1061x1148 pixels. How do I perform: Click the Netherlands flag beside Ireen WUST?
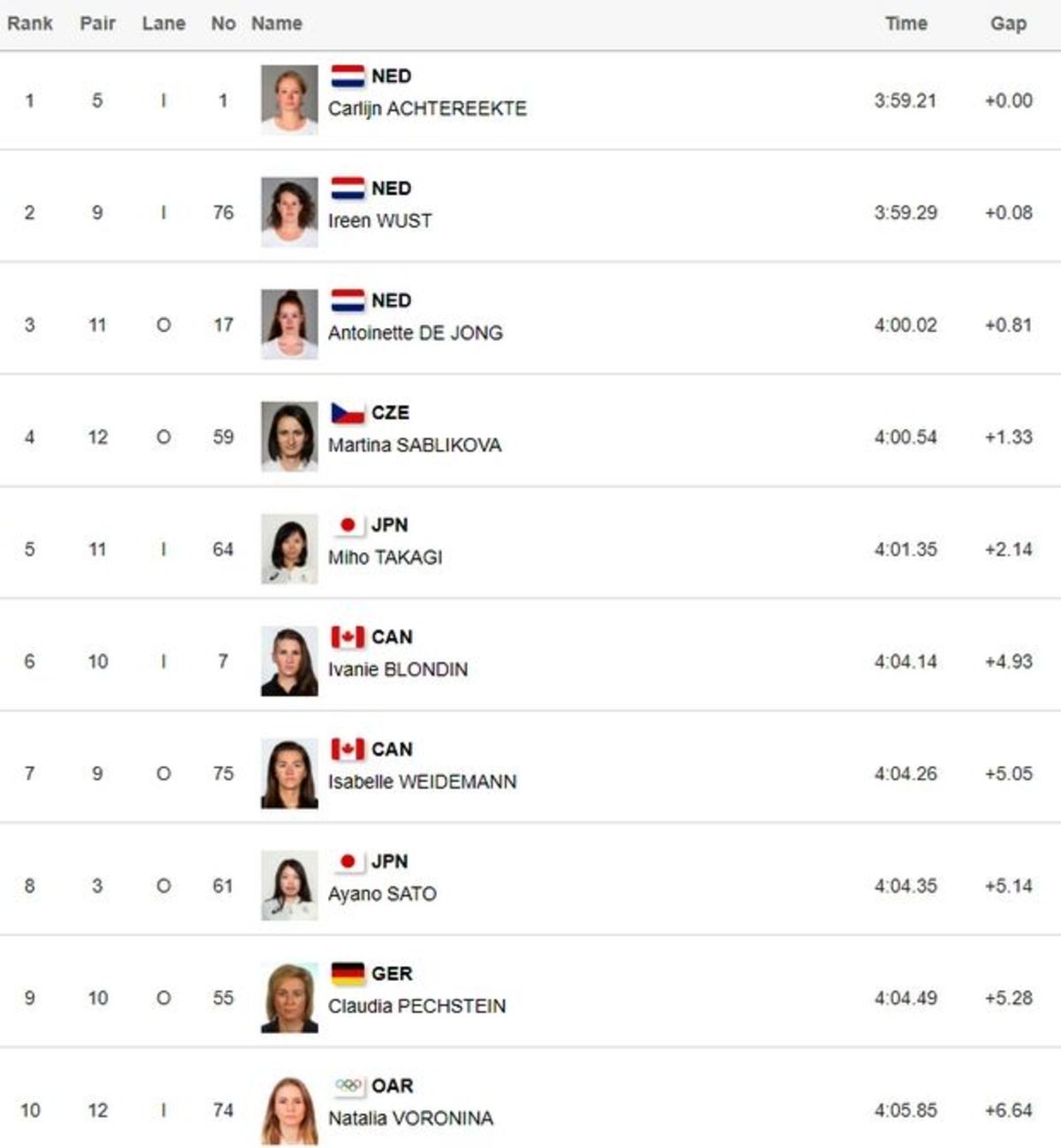point(347,188)
